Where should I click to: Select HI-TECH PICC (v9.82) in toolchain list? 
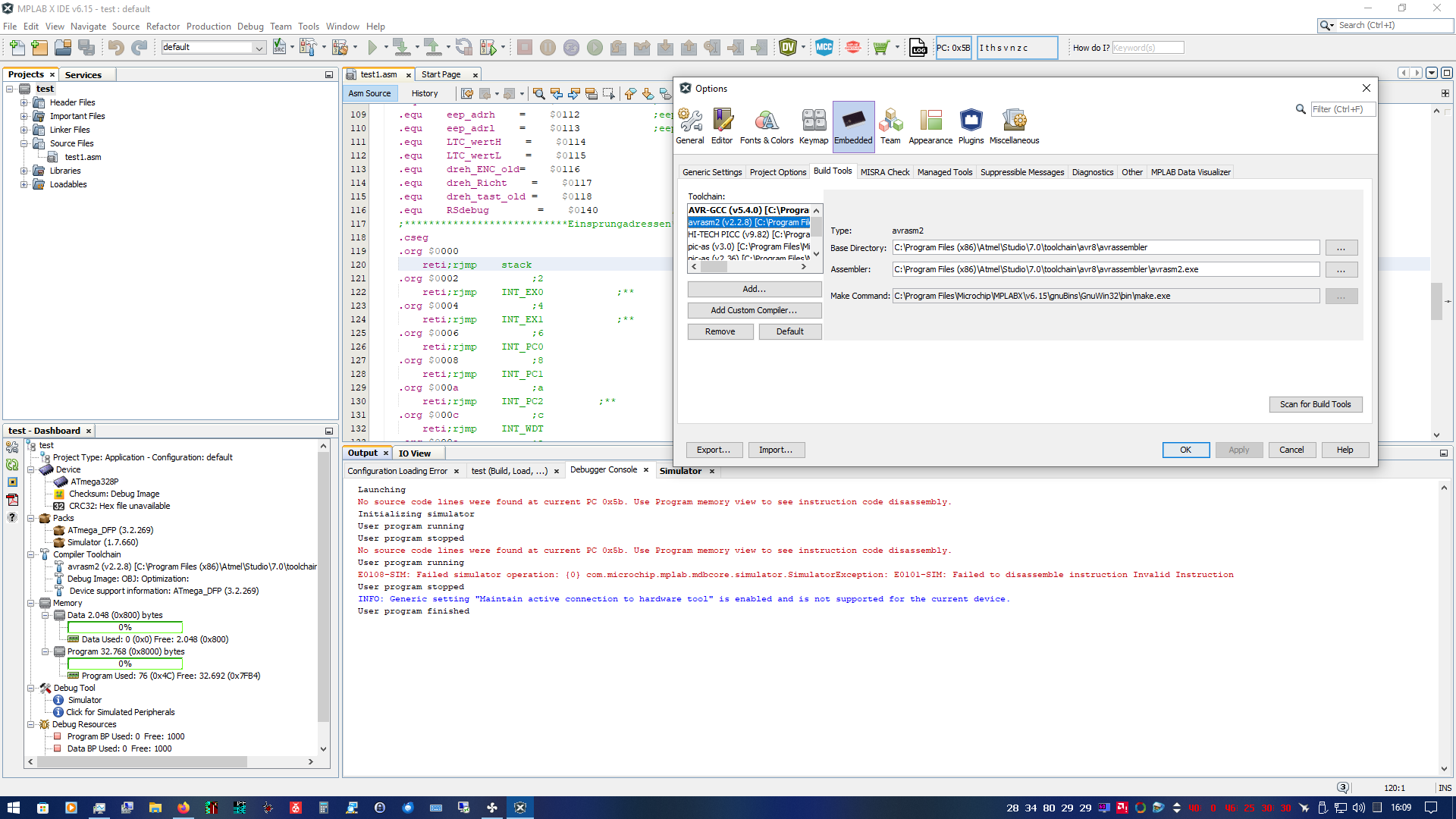(x=749, y=234)
